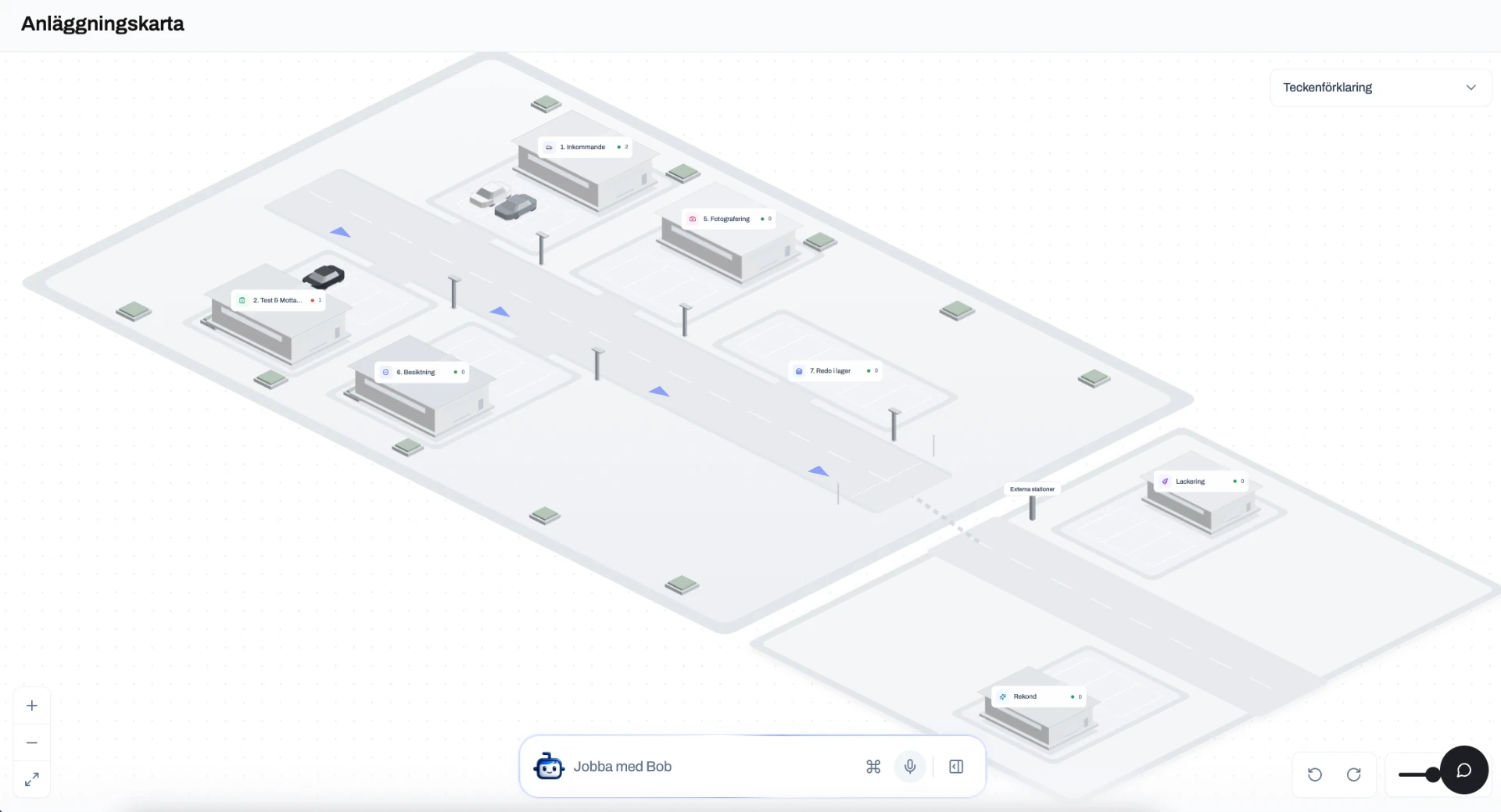Click the paint icon on Lackering label
This screenshot has width=1501, height=812.
coord(1165,481)
